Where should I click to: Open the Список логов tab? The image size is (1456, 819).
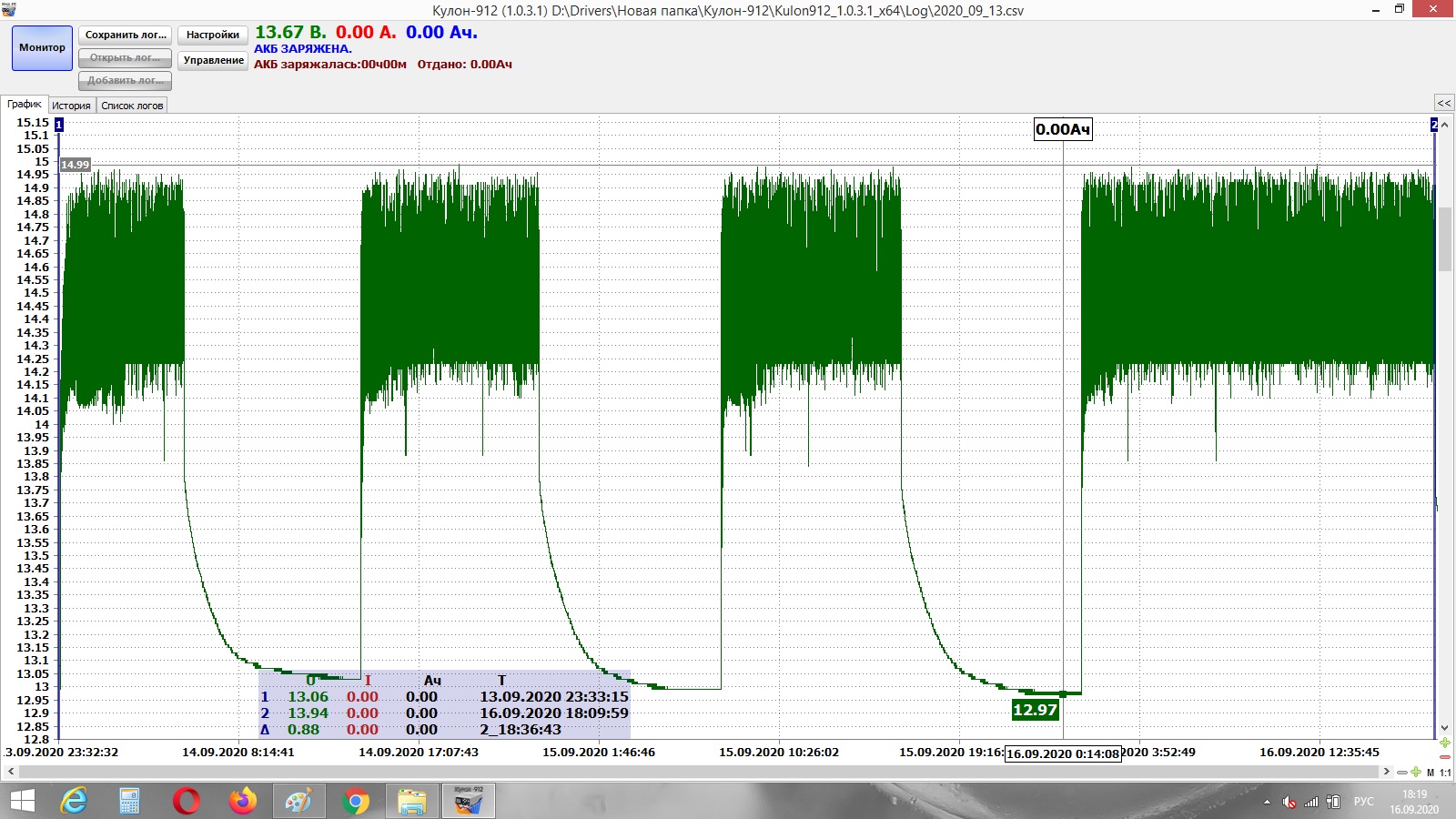tap(132, 106)
